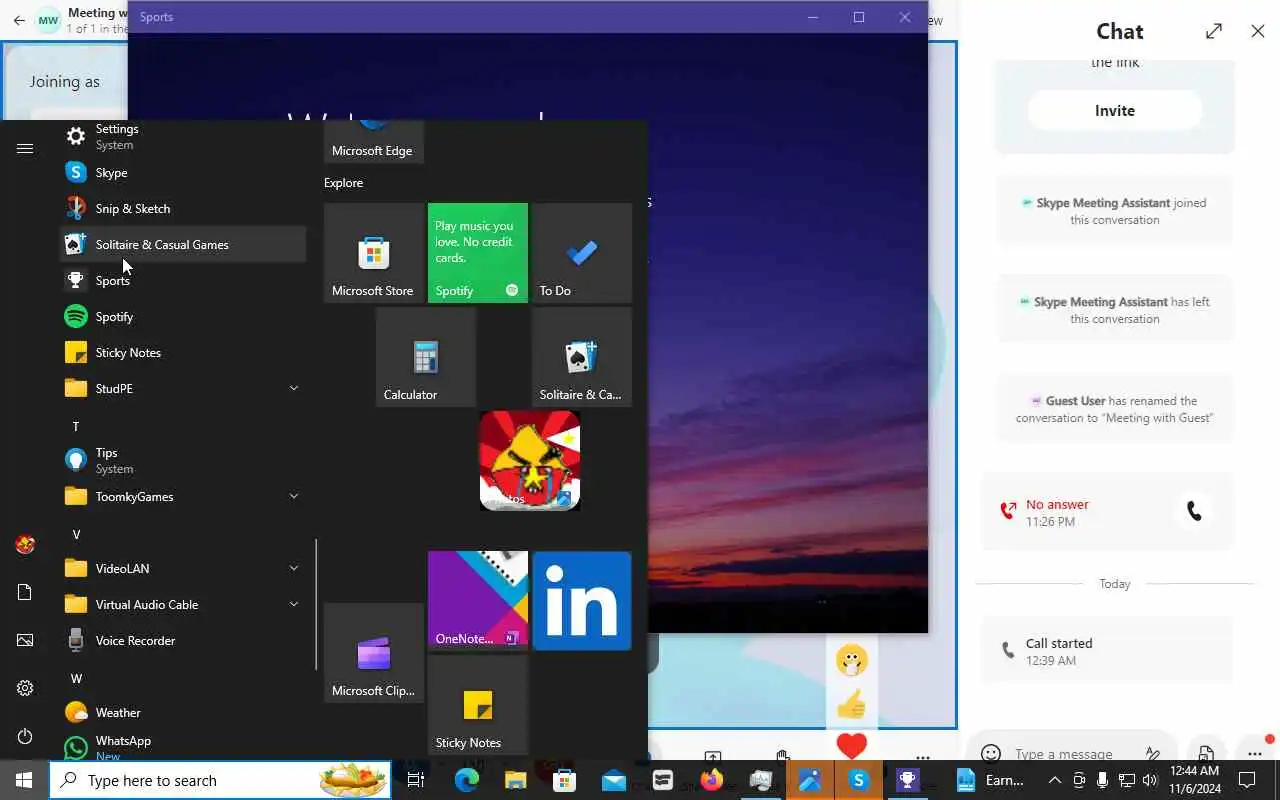The height and width of the screenshot is (800, 1280).
Task: Expand the ToomkyGames folder
Action: click(183, 496)
